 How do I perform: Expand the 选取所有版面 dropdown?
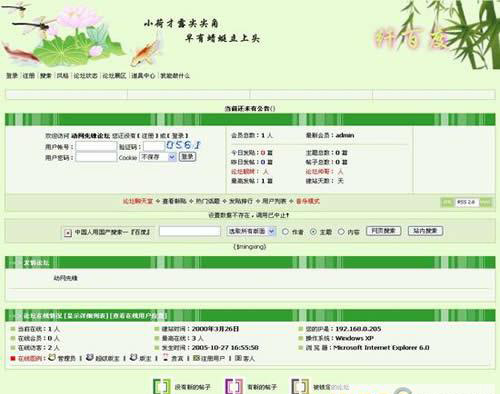click(251, 231)
